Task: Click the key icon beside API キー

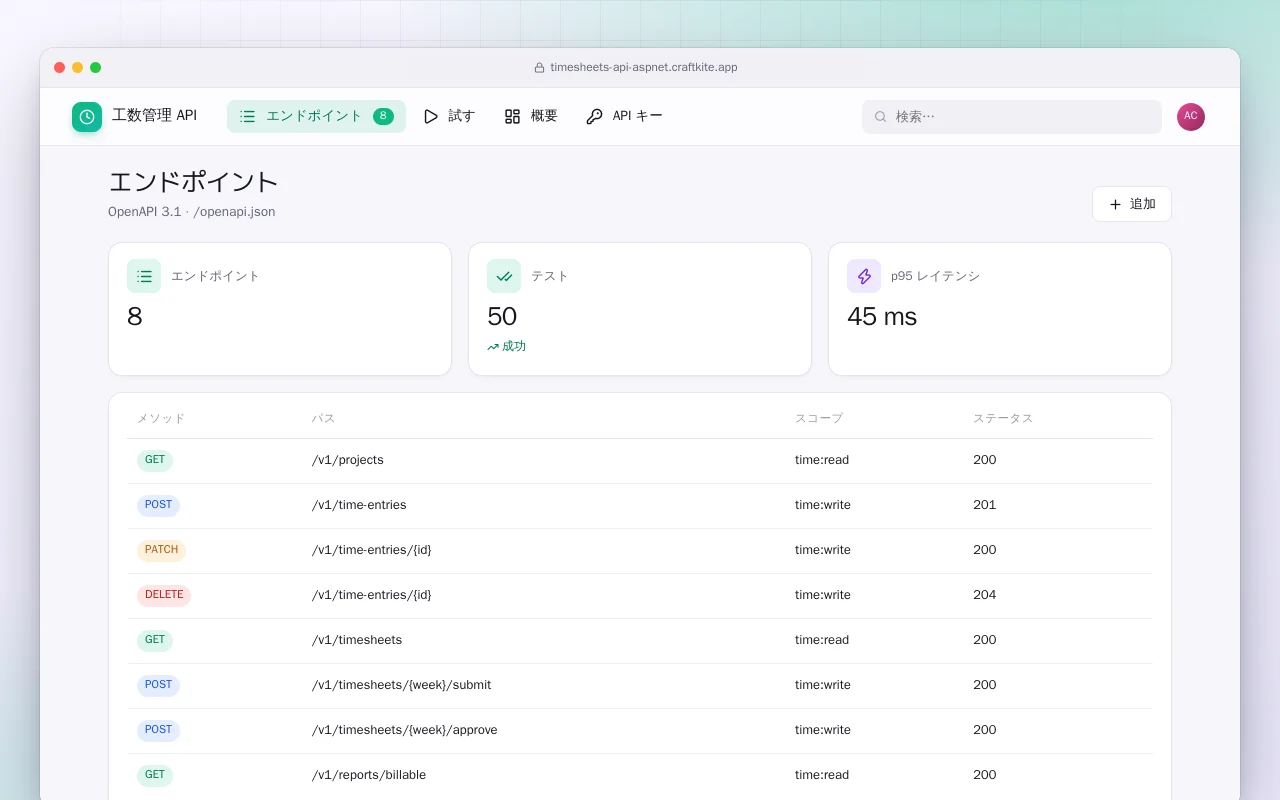Action: click(594, 116)
